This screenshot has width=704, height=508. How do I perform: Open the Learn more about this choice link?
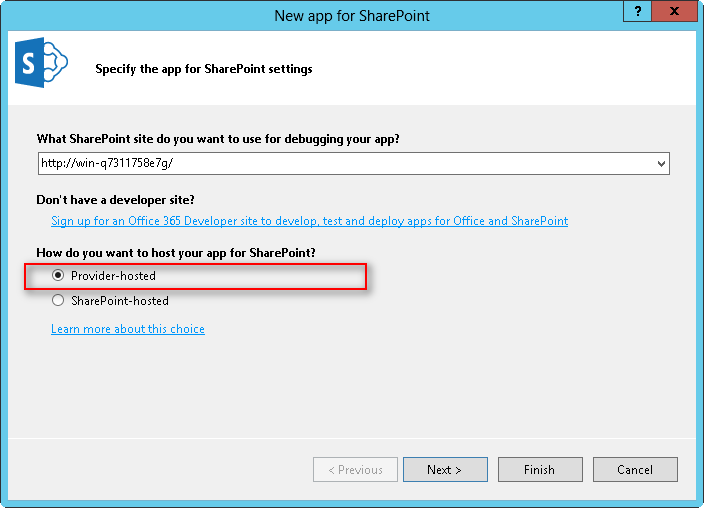pos(128,329)
